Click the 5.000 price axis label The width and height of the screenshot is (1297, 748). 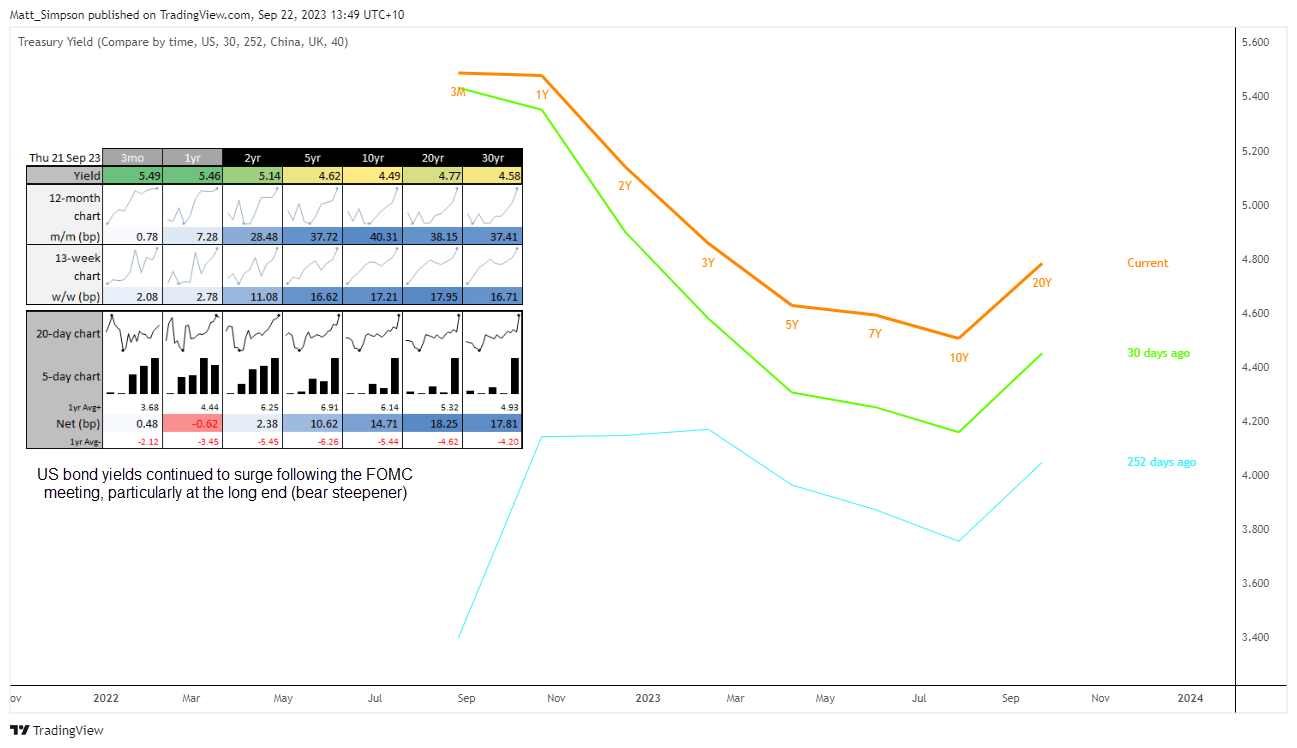(x=1255, y=205)
